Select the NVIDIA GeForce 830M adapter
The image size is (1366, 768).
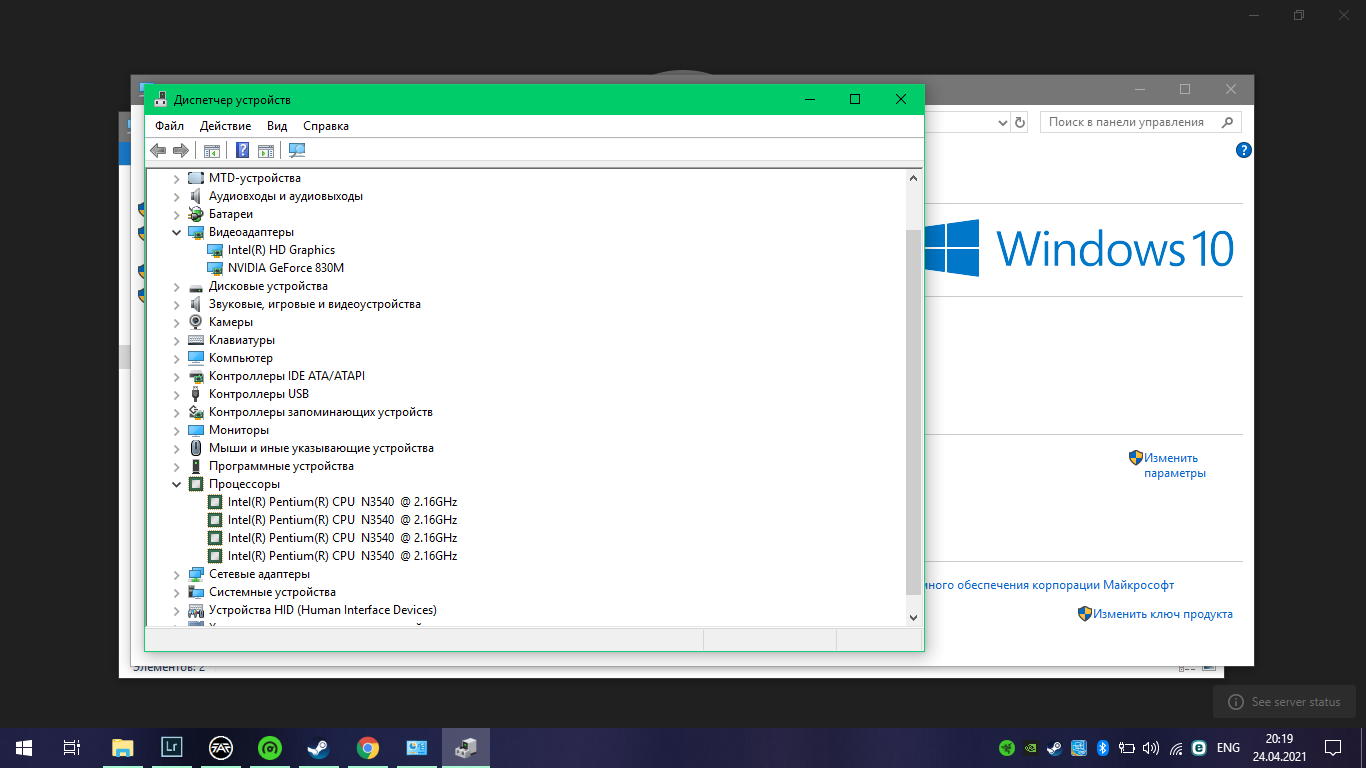tap(286, 268)
